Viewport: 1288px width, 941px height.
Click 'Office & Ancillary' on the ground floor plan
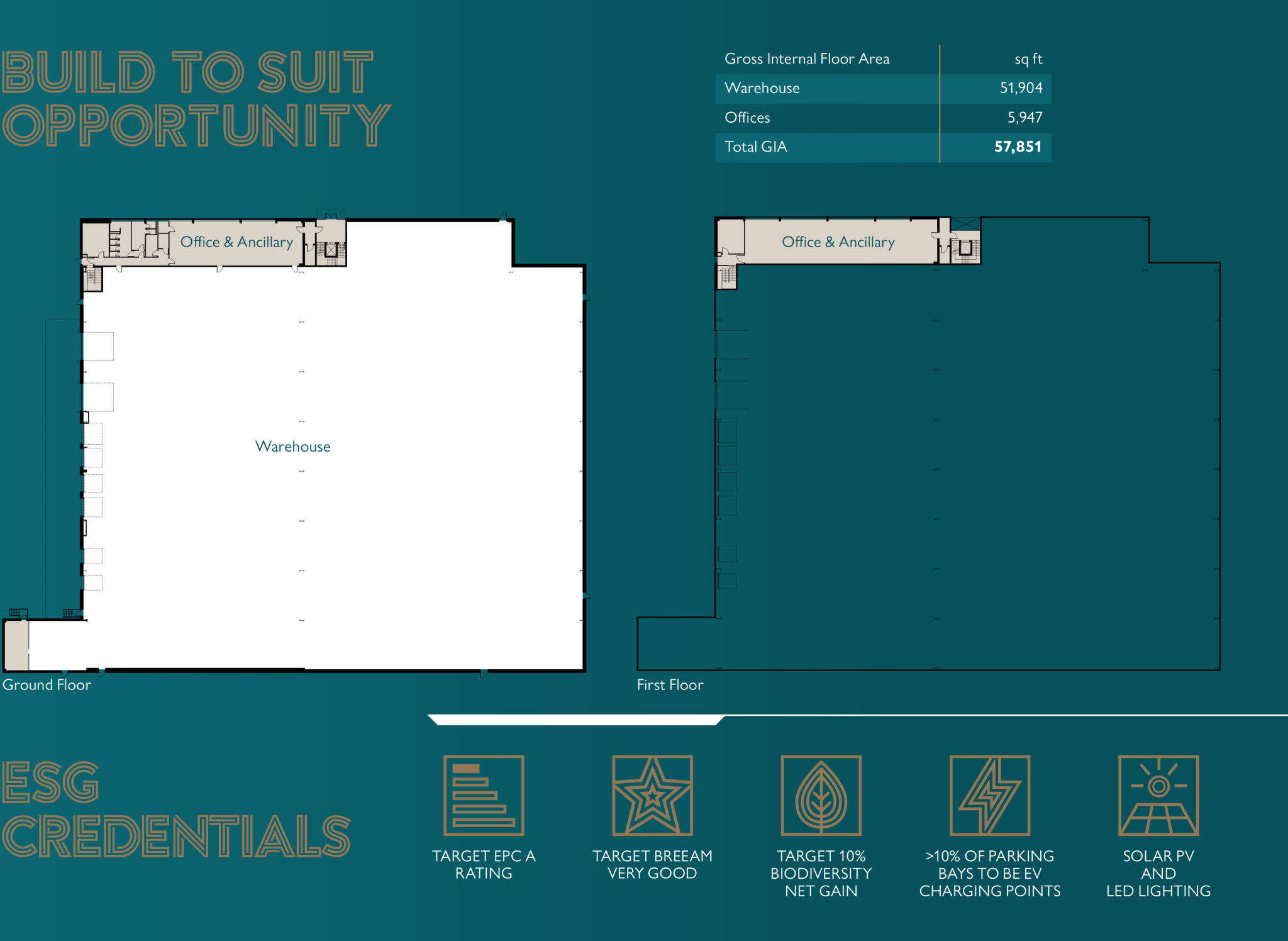(236, 242)
